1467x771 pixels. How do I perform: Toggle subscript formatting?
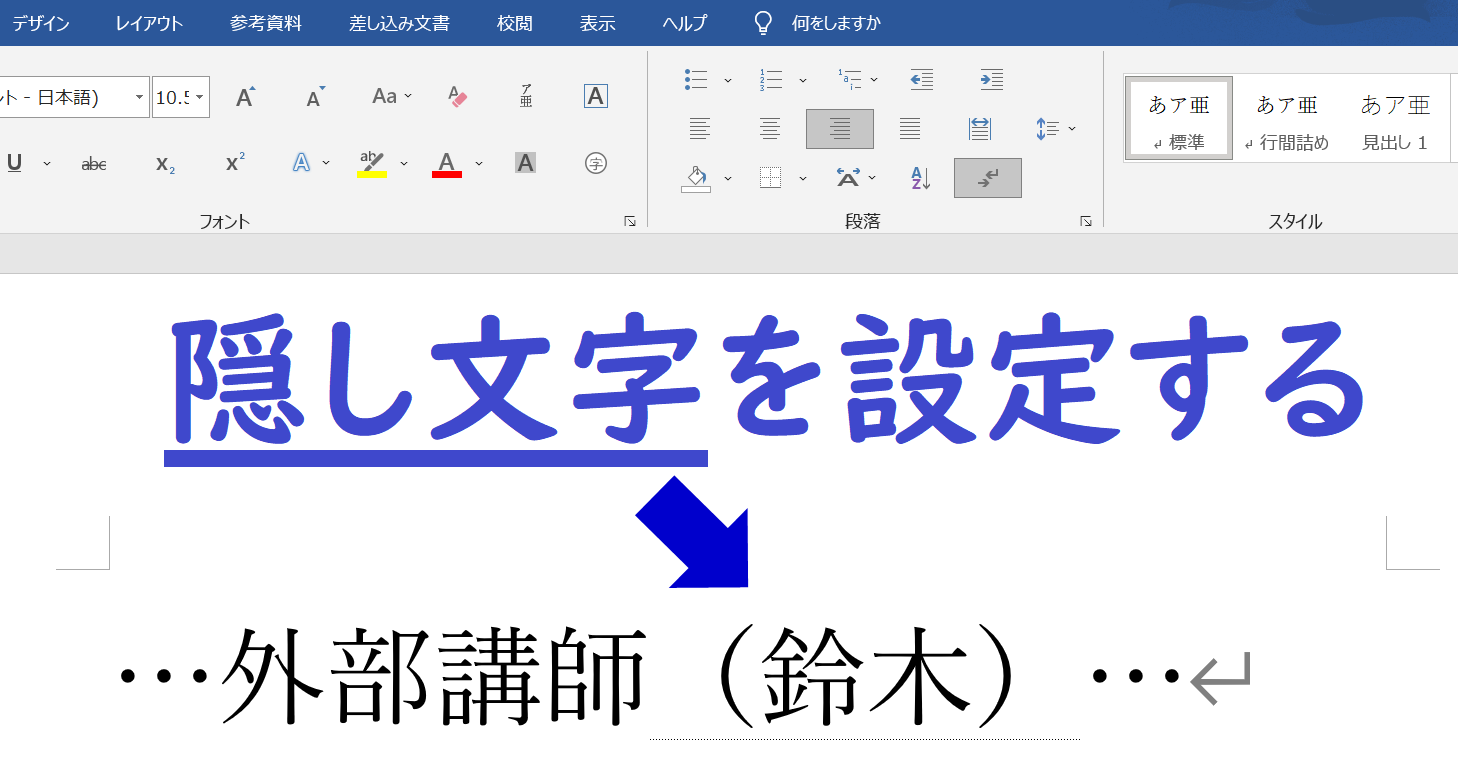(x=165, y=163)
